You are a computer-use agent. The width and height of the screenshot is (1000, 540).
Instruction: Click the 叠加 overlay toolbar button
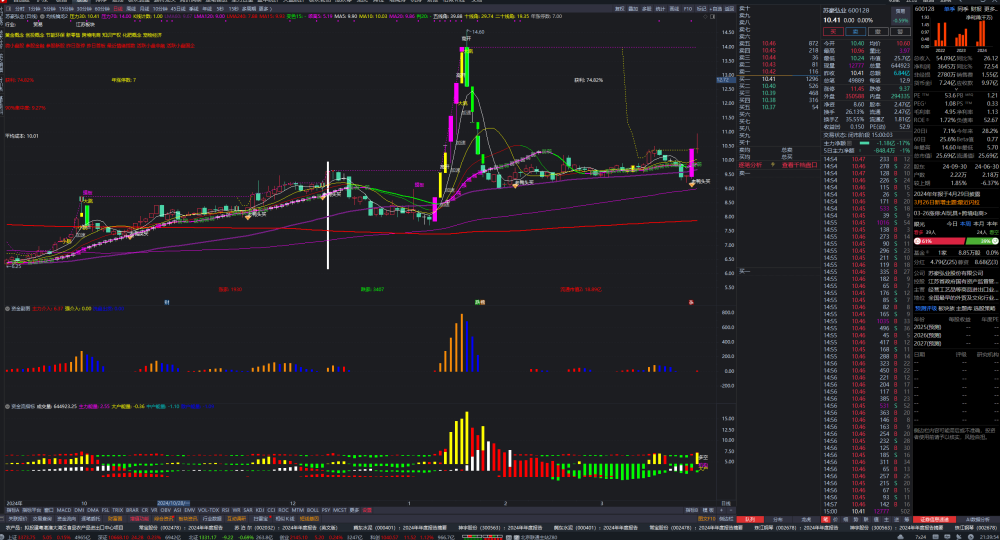coord(633,9)
